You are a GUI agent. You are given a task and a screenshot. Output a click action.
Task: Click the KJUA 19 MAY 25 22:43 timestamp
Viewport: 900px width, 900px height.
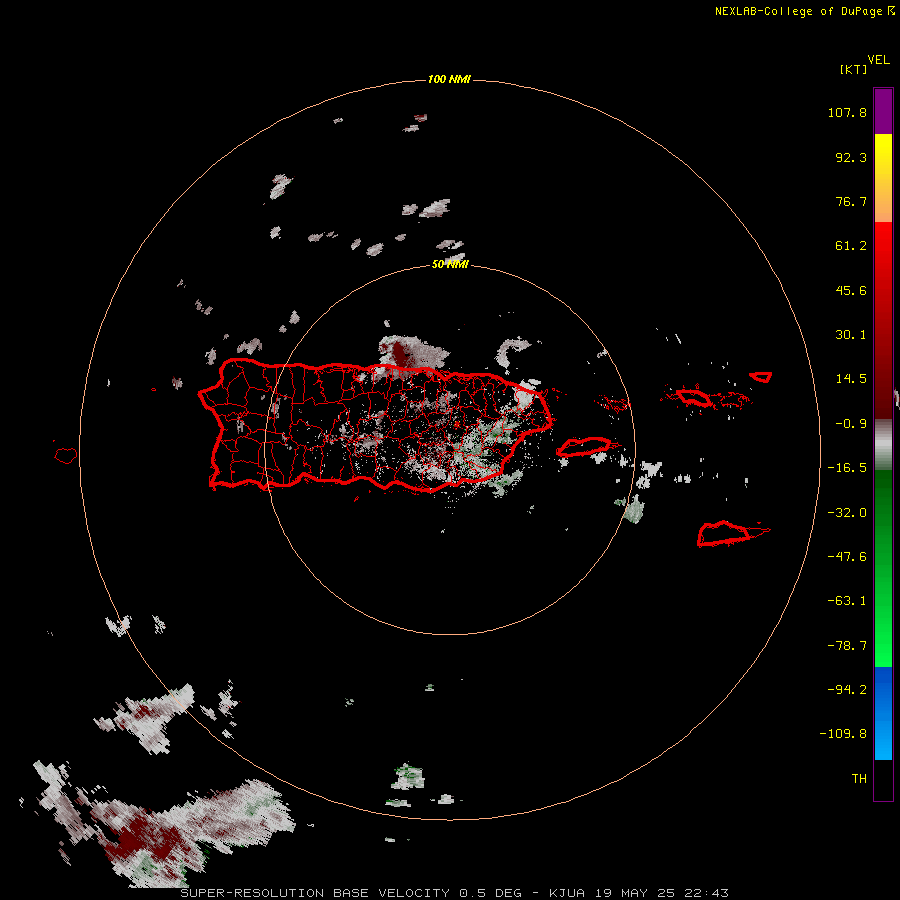pos(639,893)
